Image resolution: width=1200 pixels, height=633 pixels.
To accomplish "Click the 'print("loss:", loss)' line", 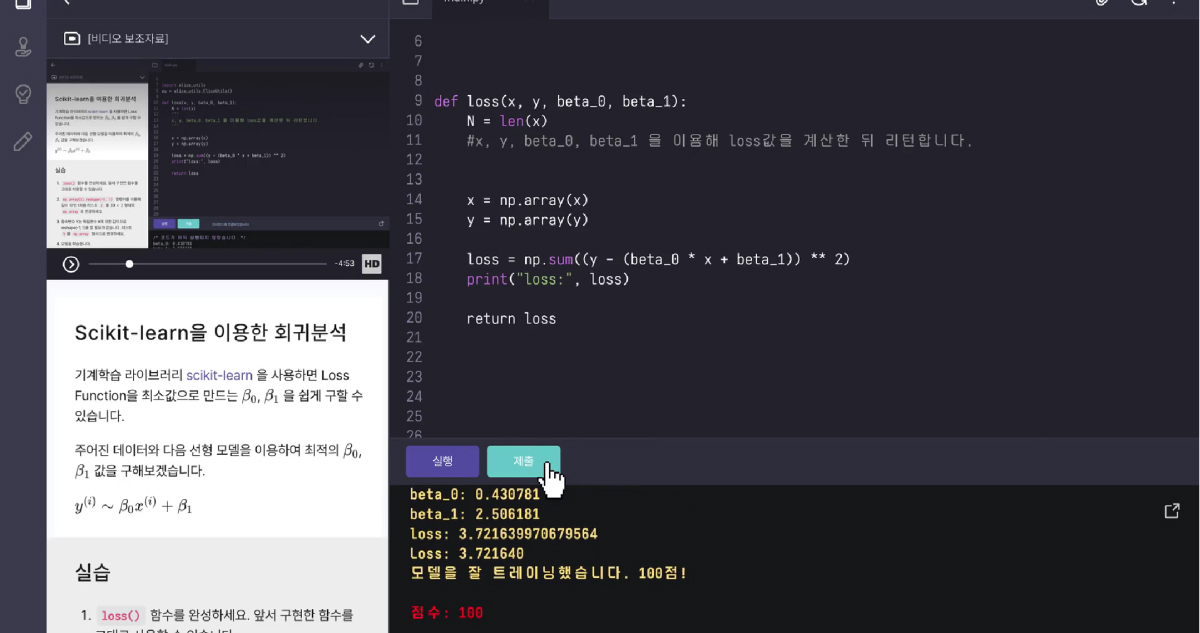I will (x=548, y=279).
